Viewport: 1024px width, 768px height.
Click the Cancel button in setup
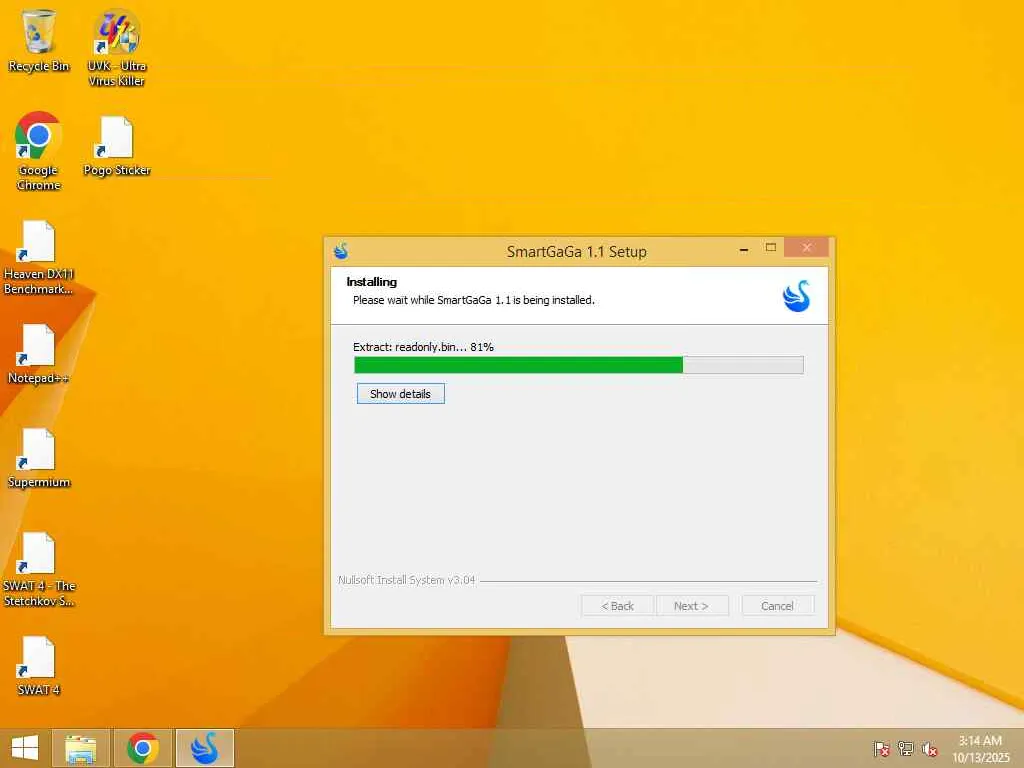(x=777, y=606)
